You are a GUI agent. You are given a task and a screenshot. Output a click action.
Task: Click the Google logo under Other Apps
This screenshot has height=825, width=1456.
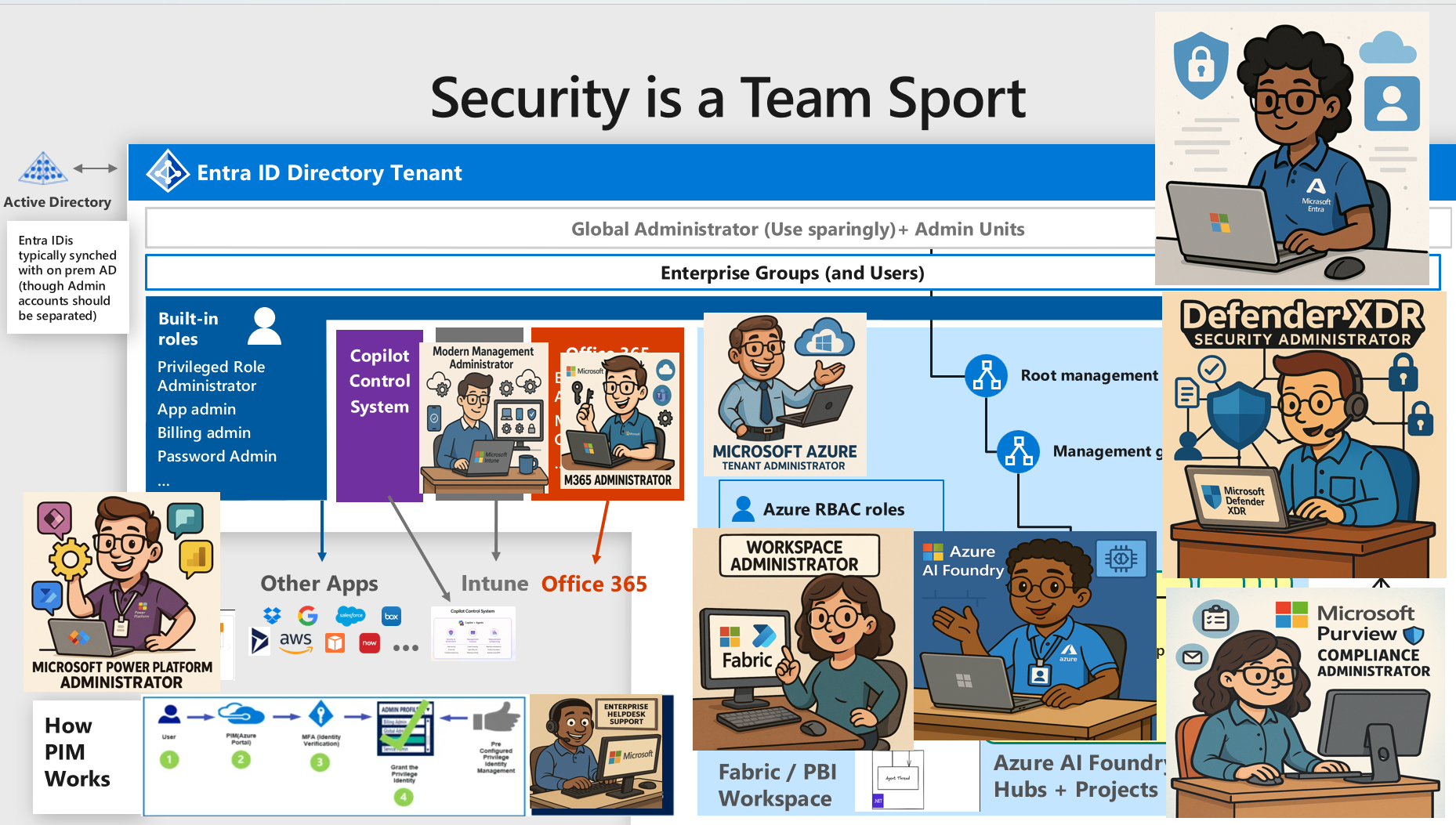click(308, 616)
